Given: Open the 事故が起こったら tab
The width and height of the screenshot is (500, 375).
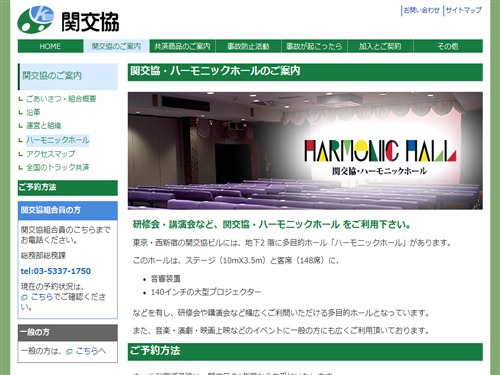Looking at the screenshot, I should (x=314, y=46).
